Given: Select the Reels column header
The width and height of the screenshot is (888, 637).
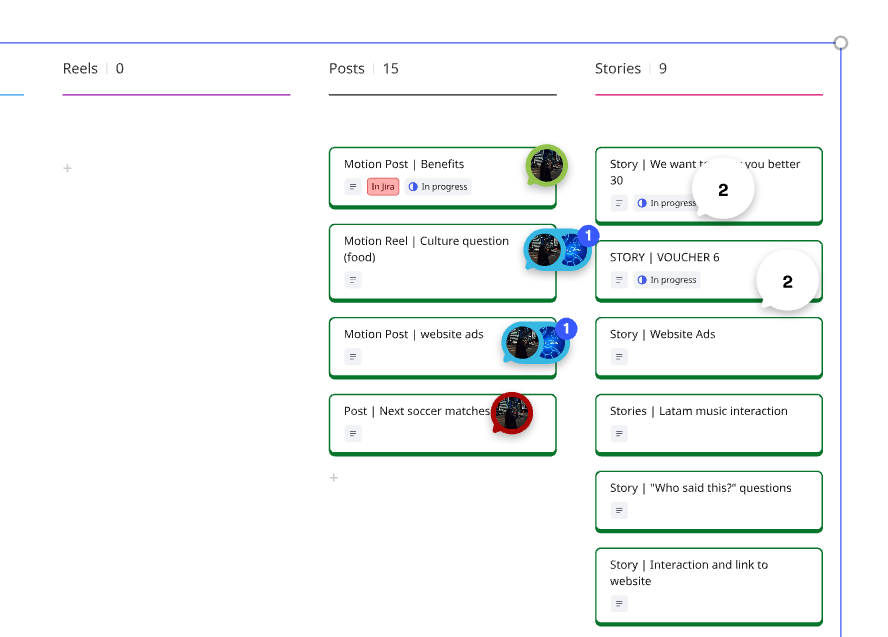Looking at the screenshot, I should [93, 69].
